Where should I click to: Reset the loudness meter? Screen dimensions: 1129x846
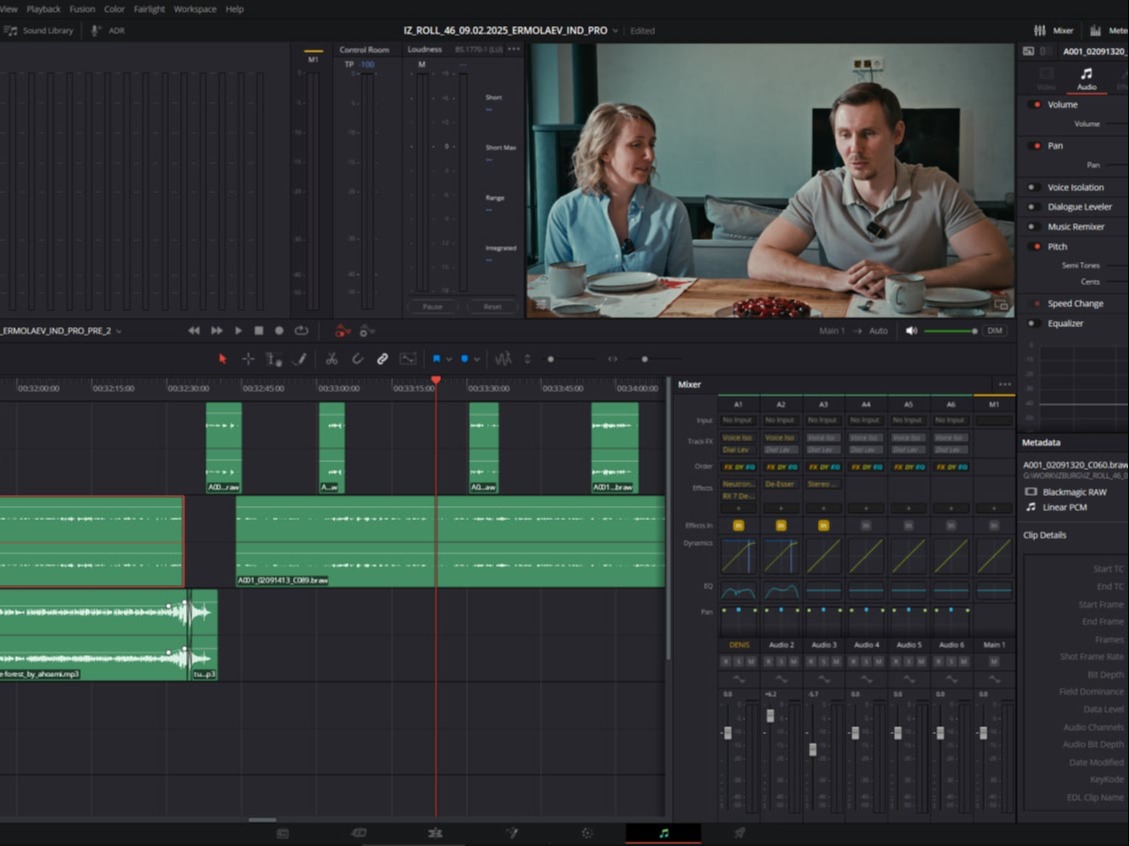pos(492,307)
